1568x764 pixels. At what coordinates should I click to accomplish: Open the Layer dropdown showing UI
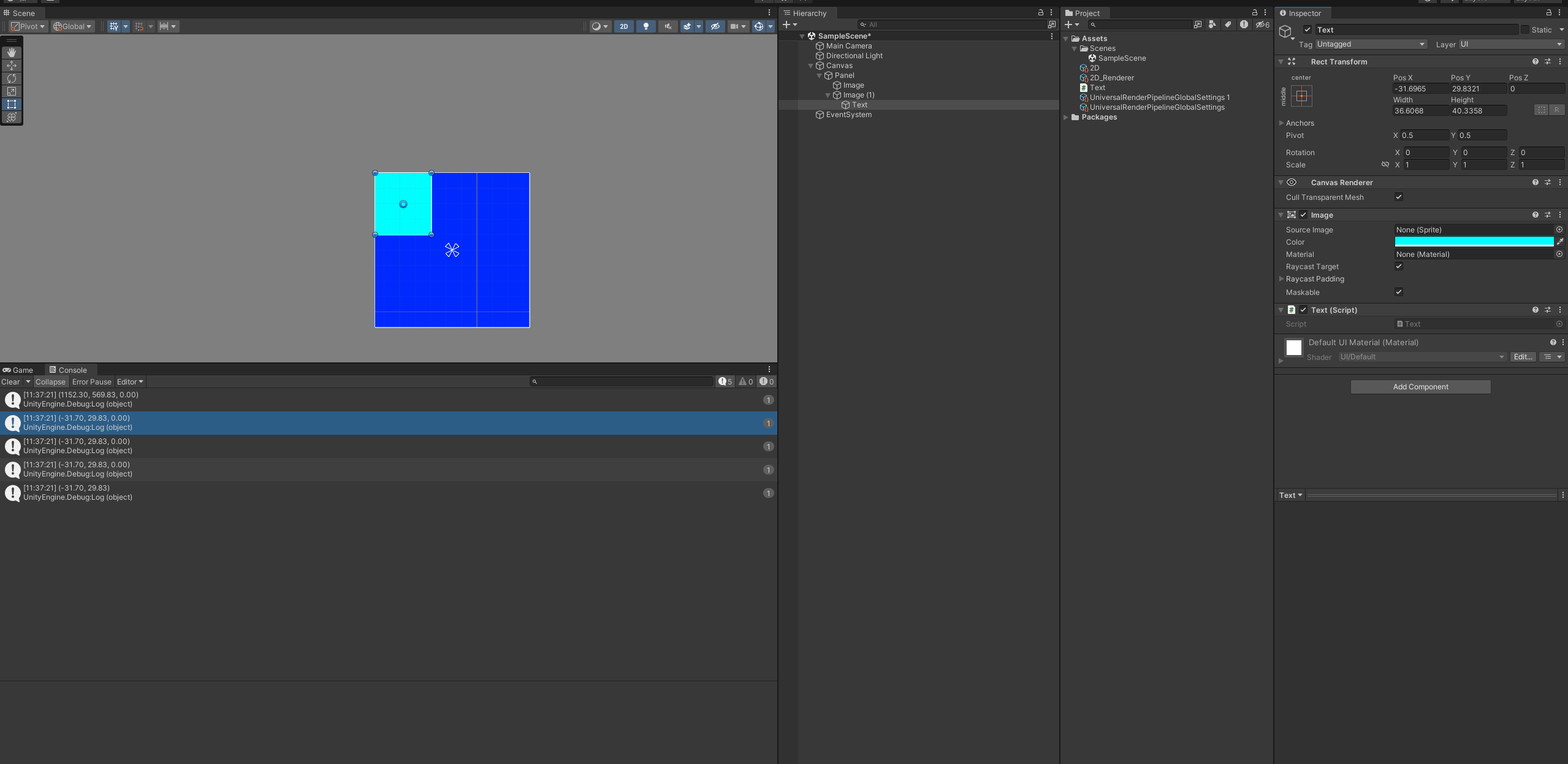click(1511, 44)
